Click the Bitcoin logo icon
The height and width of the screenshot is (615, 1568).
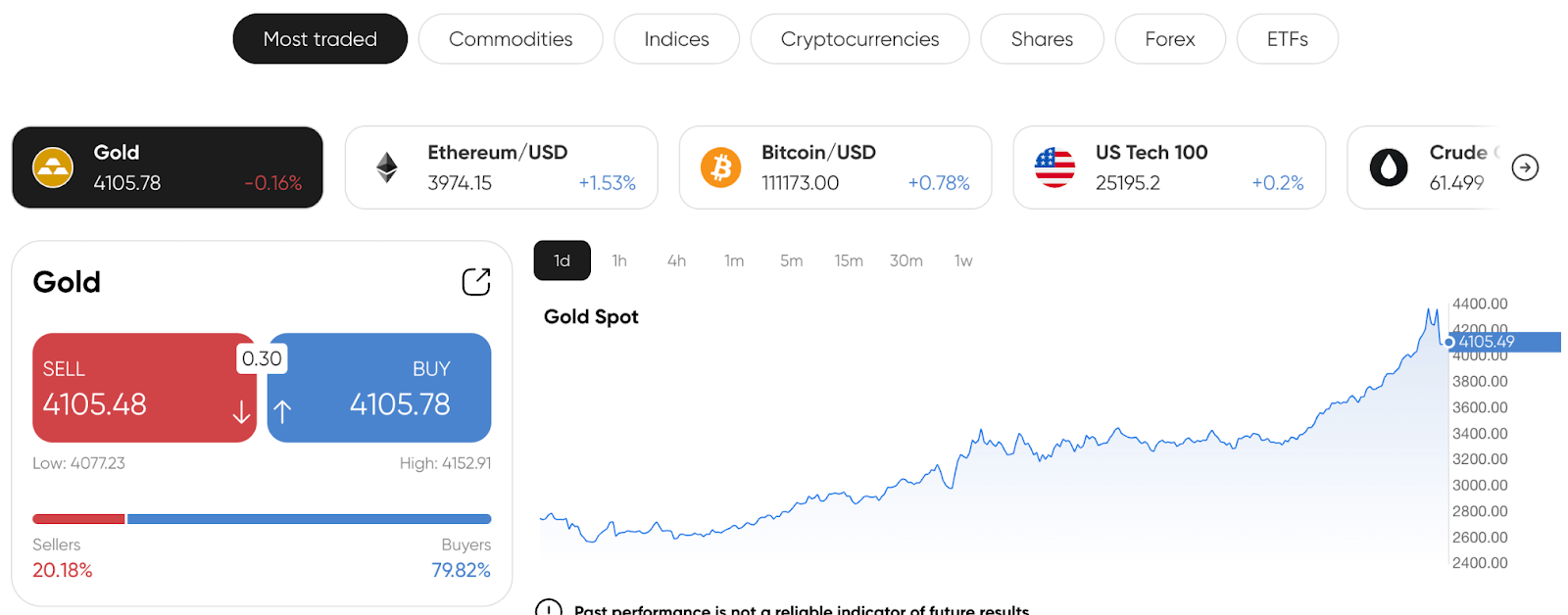721,167
